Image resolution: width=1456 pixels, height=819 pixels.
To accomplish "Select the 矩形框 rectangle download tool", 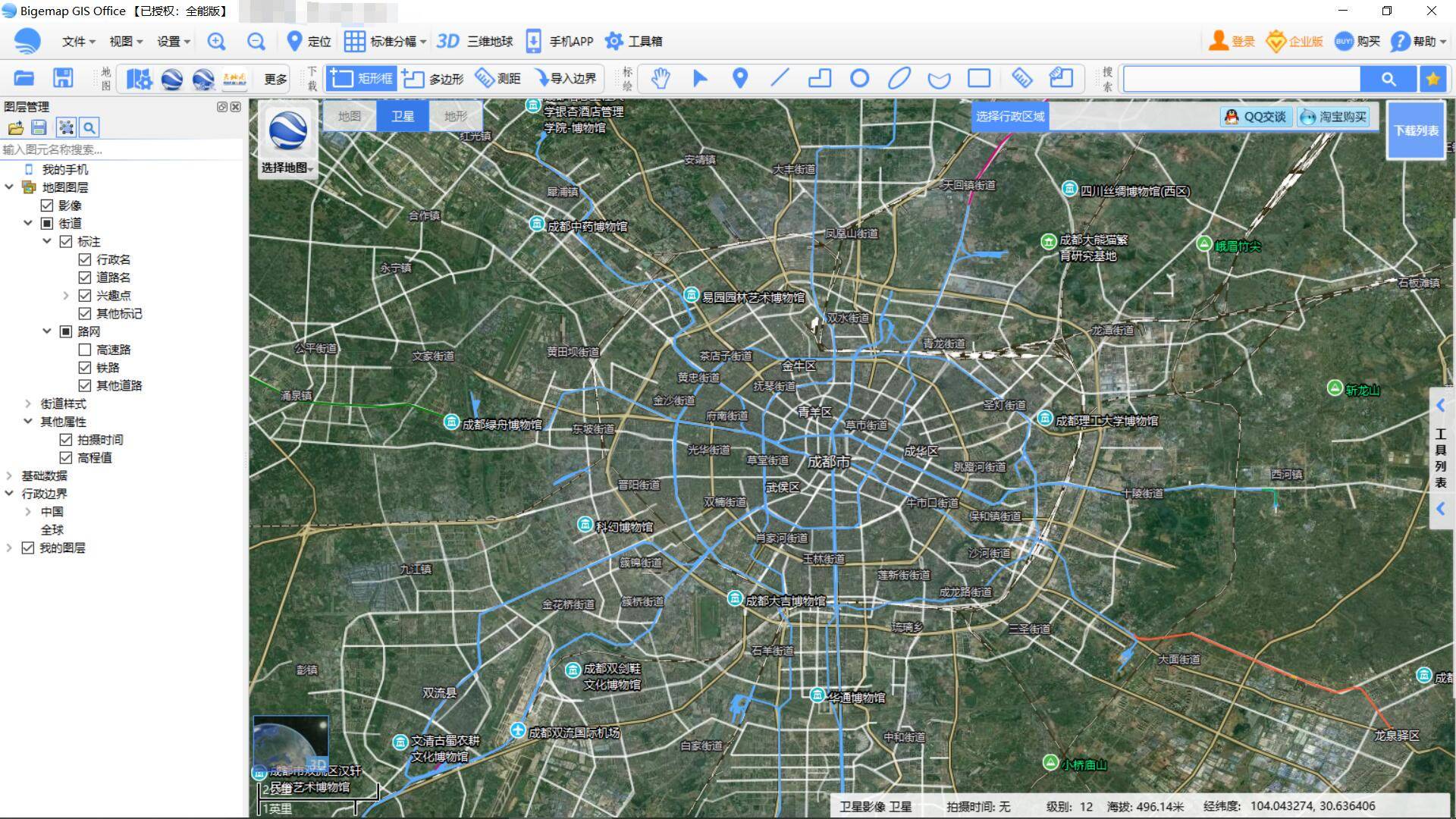I will (x=362, y=78).
